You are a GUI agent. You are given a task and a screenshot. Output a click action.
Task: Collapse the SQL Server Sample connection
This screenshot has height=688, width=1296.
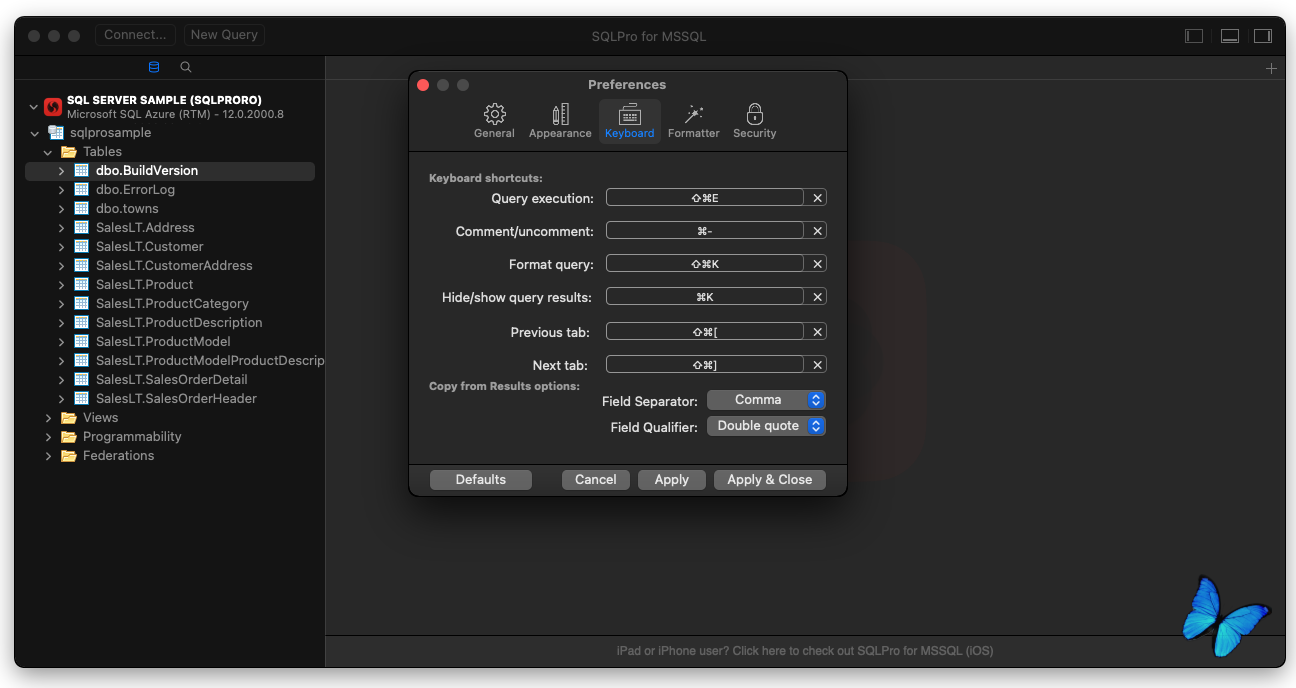34,107
